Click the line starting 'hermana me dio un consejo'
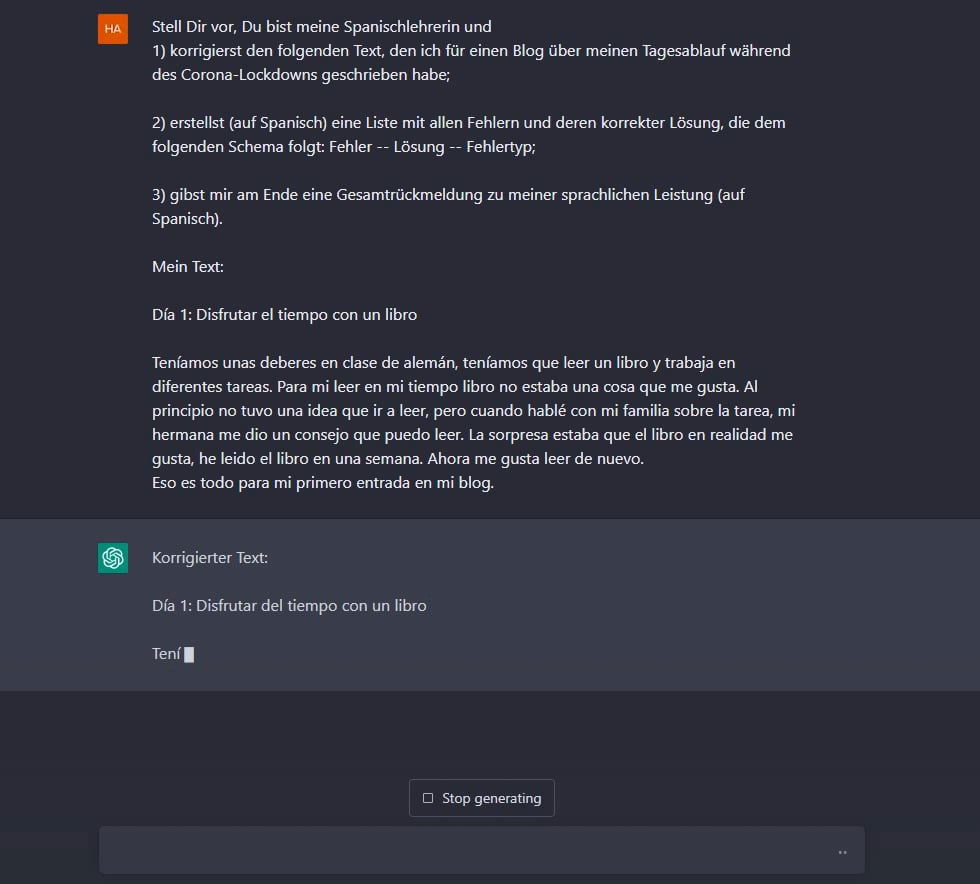 (472, 434)
